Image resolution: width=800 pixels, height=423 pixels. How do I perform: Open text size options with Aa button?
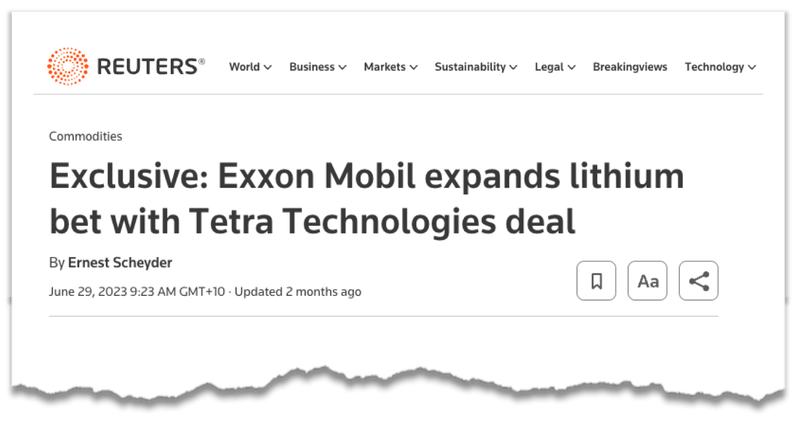(x=647, y=281)
